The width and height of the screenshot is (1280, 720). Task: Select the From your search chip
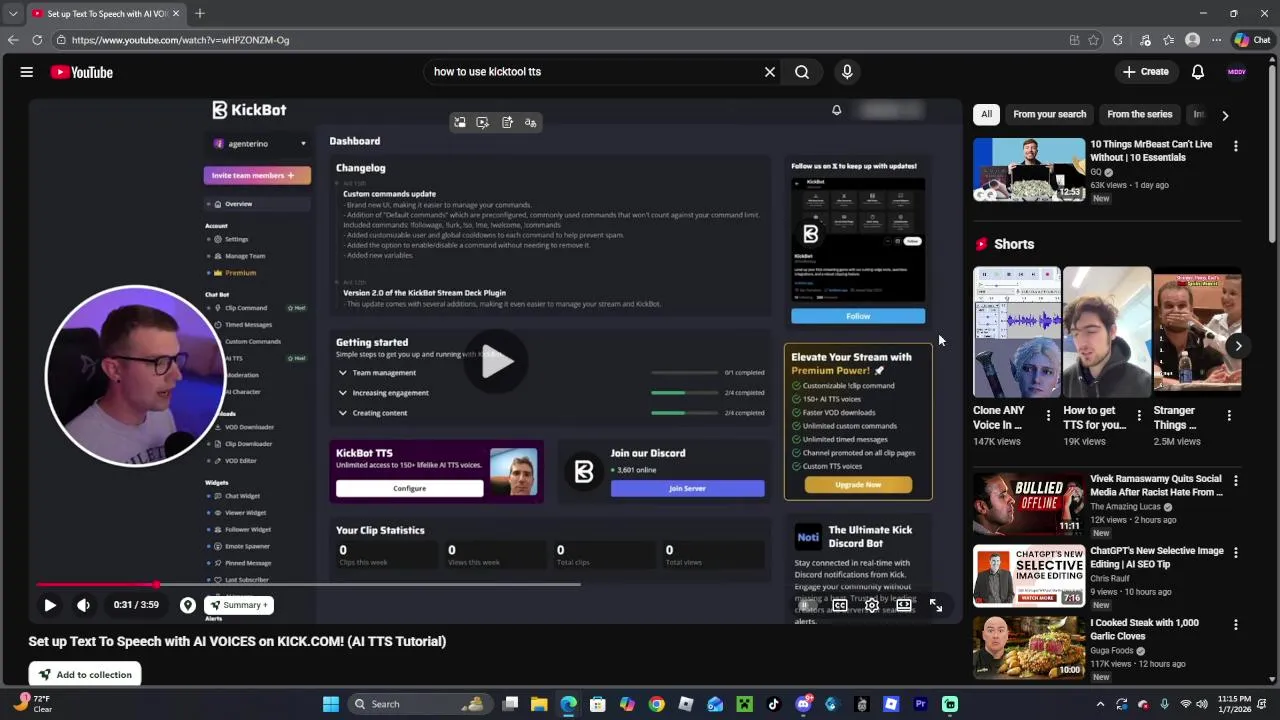(x=1049, y=114)
